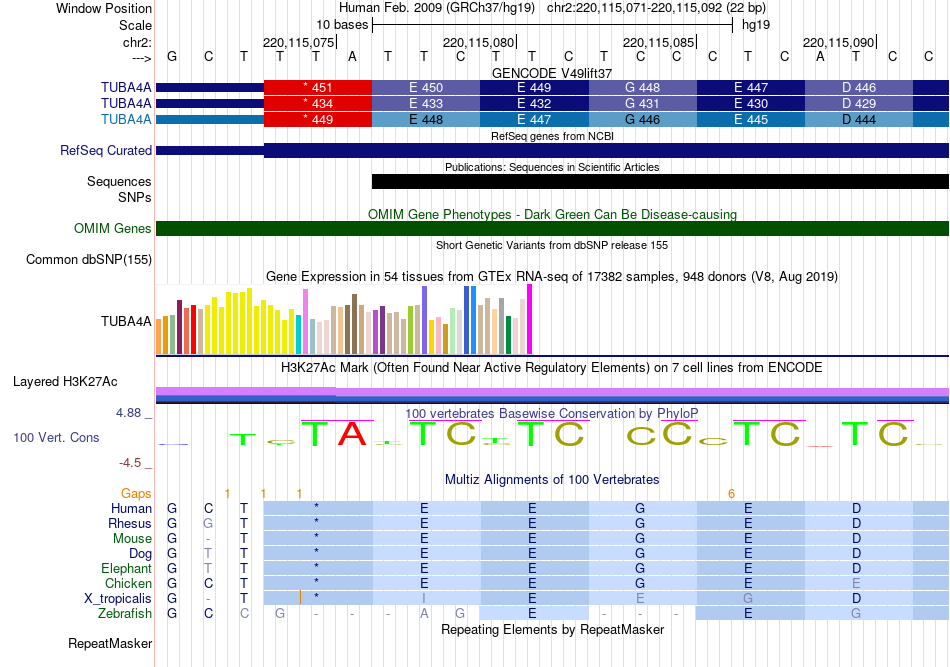Click the dark blue RefSeq Curated gene bar
Viewport: 950px width, 667px height.
click(606, 150)
